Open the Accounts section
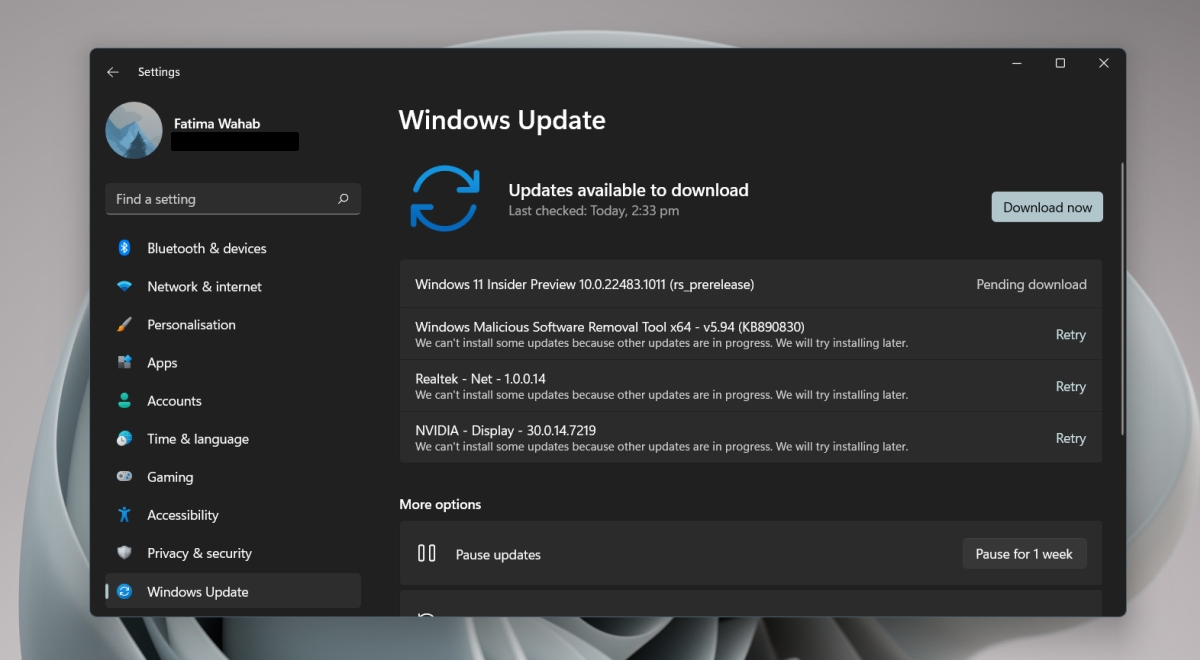This screenshot has width=1200, height=660. pos(233,401)
